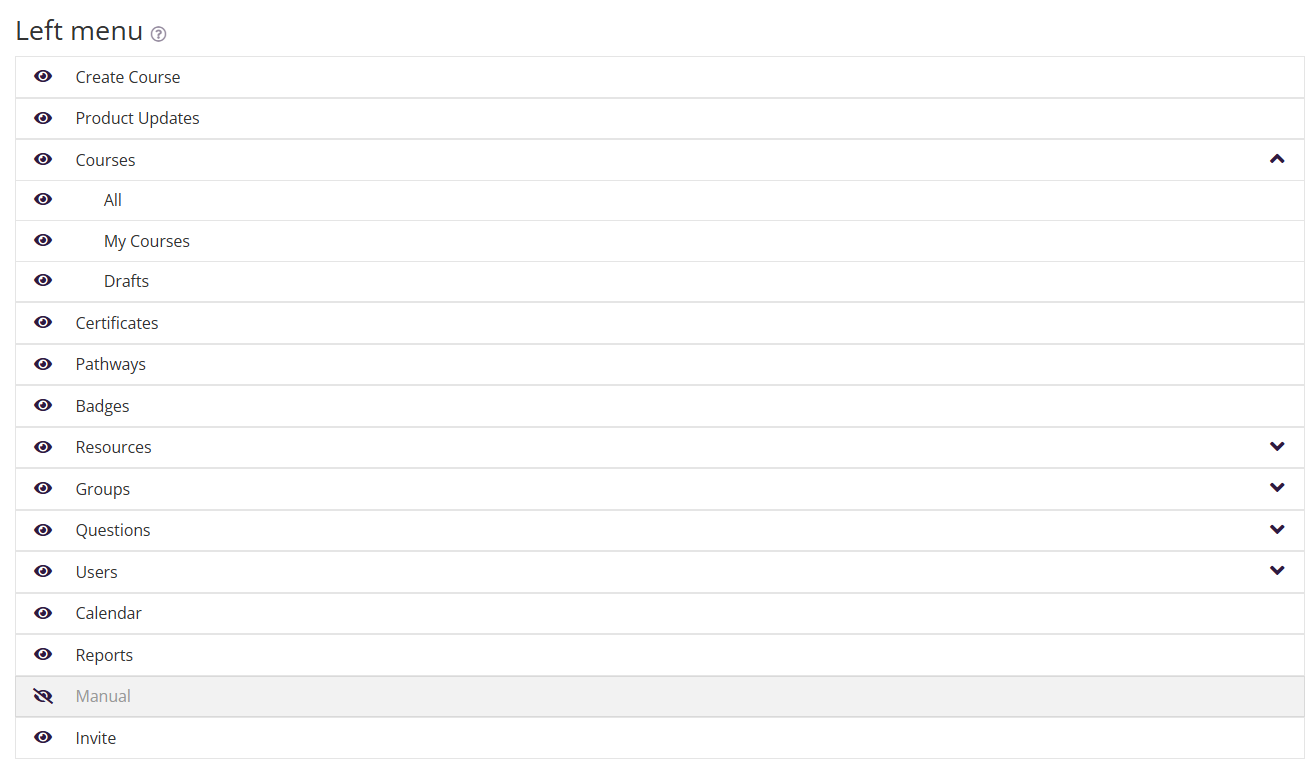Click the eye icon beside Badges
This screenshot has width=1316, height=767.
pos(43,406)
